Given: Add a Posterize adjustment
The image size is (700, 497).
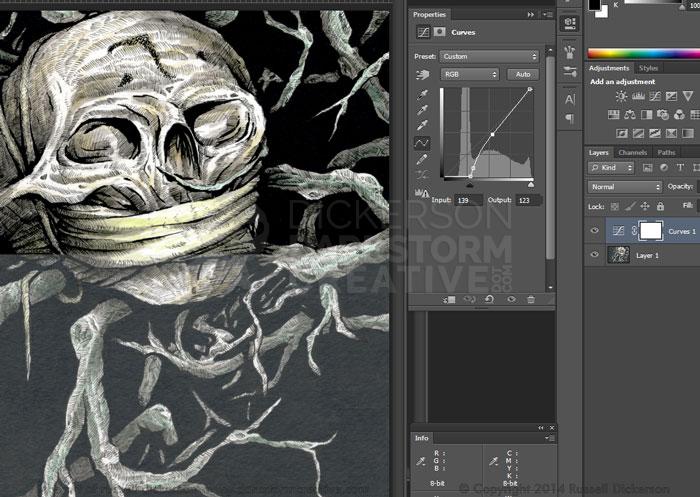Looking at the screenshot, I should (x=638, y=133).
